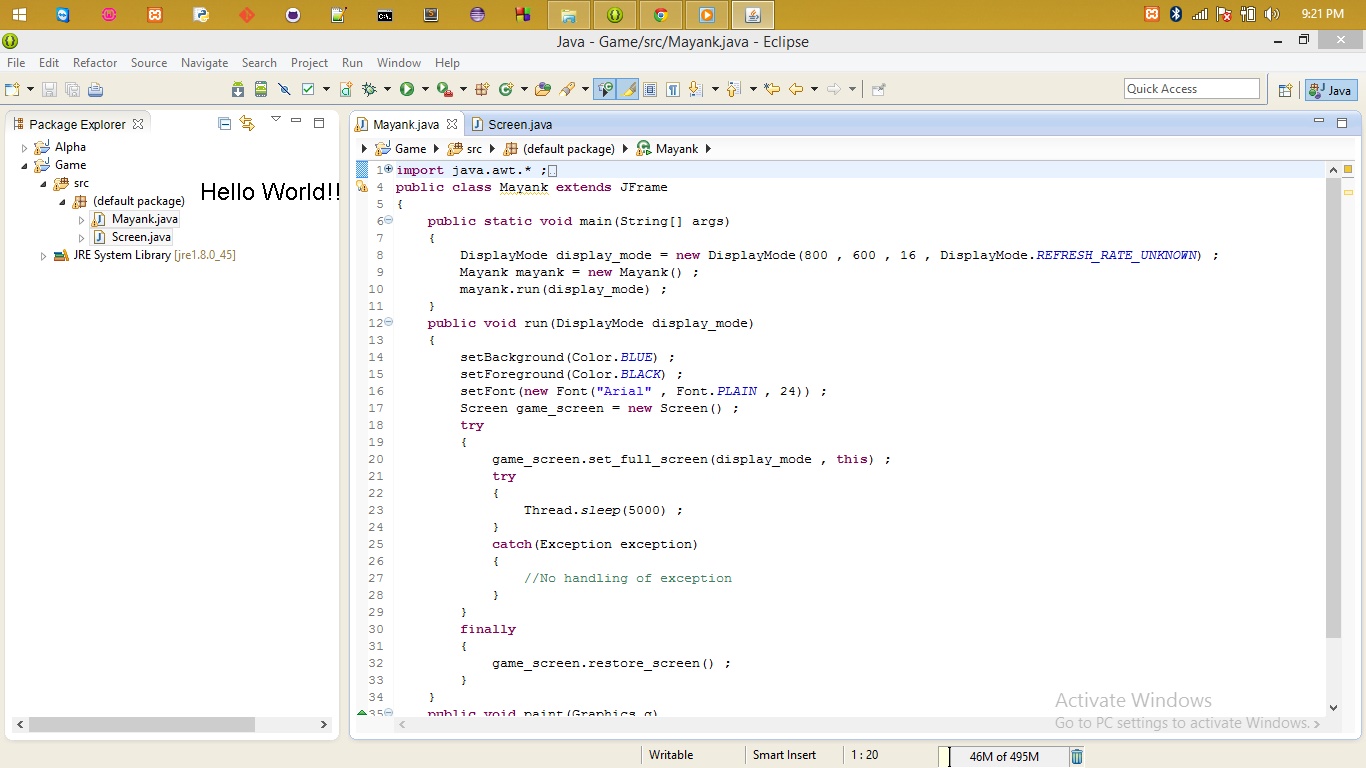The width and height of the screenshot is (1366, 768).
Task: Expand the JRE System Library node
Action: click(x=44, y=255)
